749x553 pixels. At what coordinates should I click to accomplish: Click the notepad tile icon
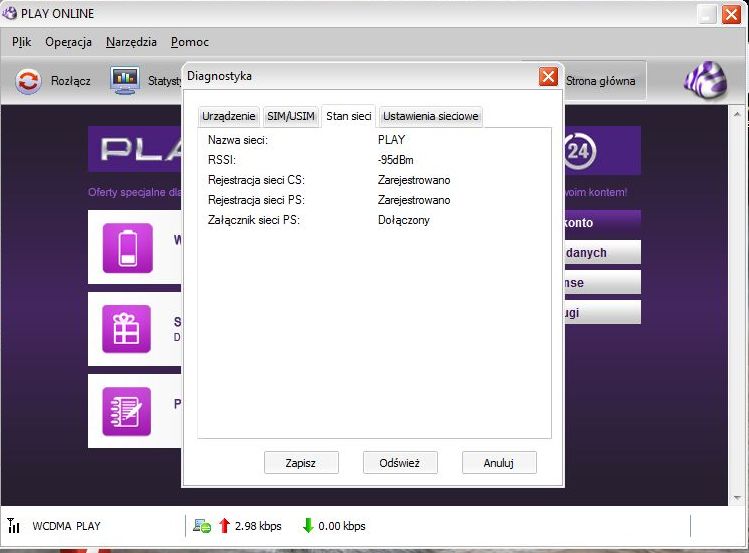[127, 411]
